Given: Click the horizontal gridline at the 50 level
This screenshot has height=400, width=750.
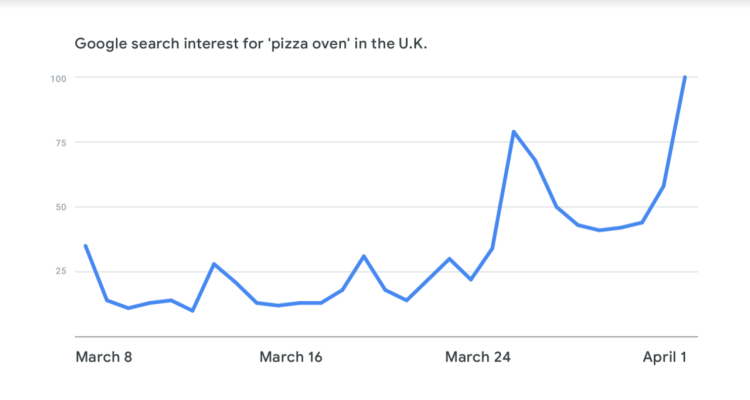Looking at the screenshot, I should click(x=300, y=207).
